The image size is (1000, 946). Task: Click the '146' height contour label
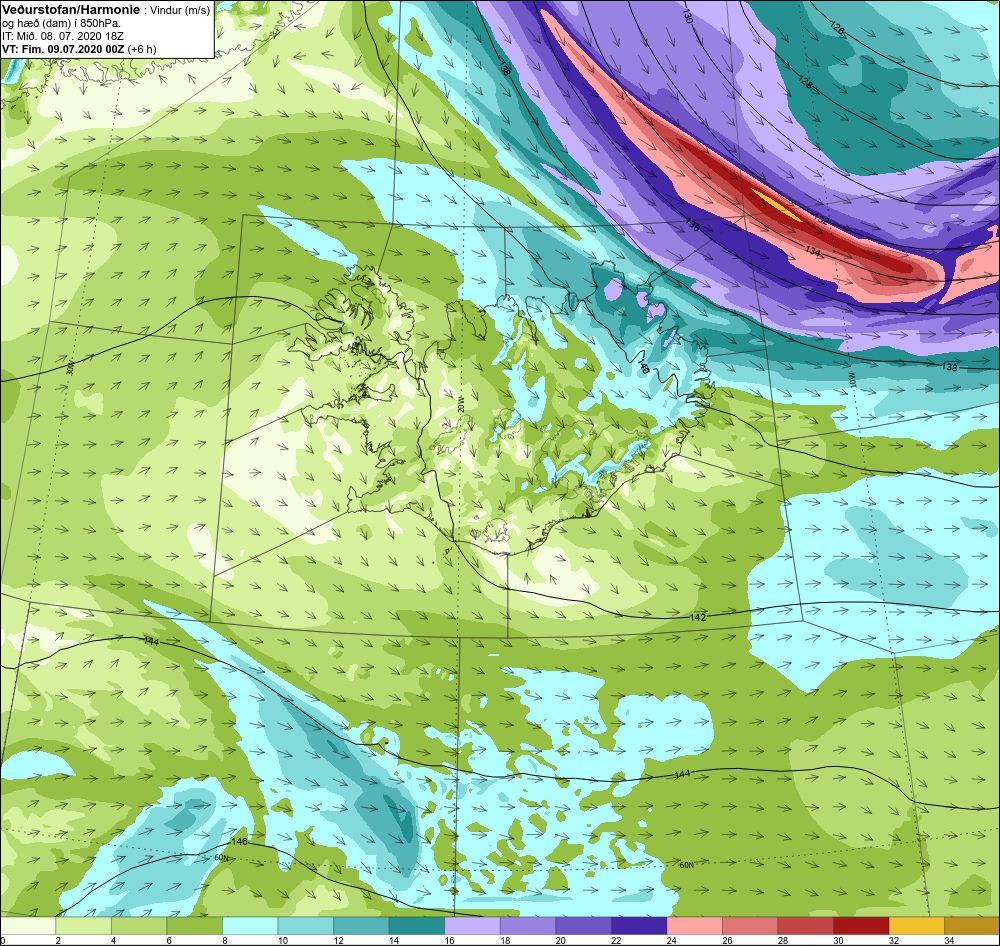pos(239,841)
